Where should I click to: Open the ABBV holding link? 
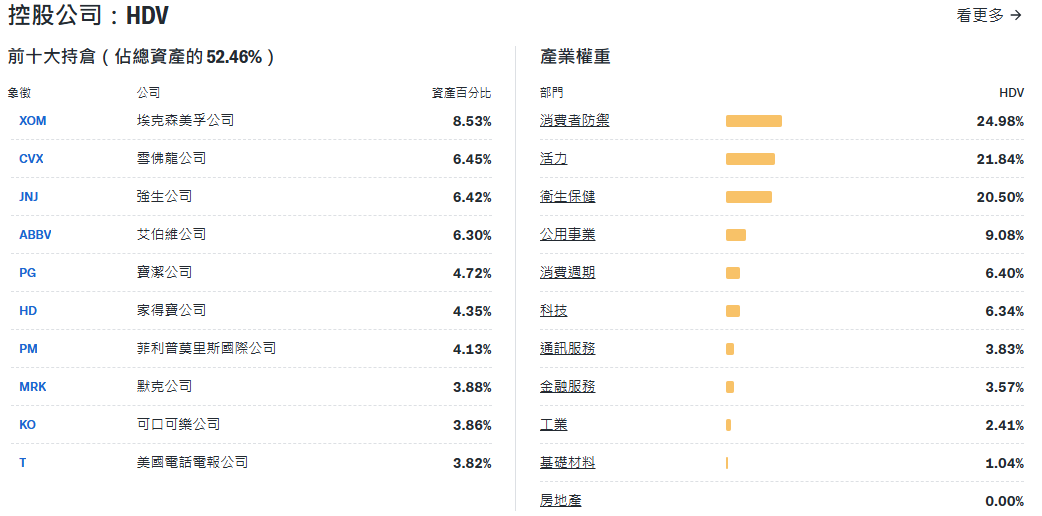pyautogui.click(x=35, y=235)
